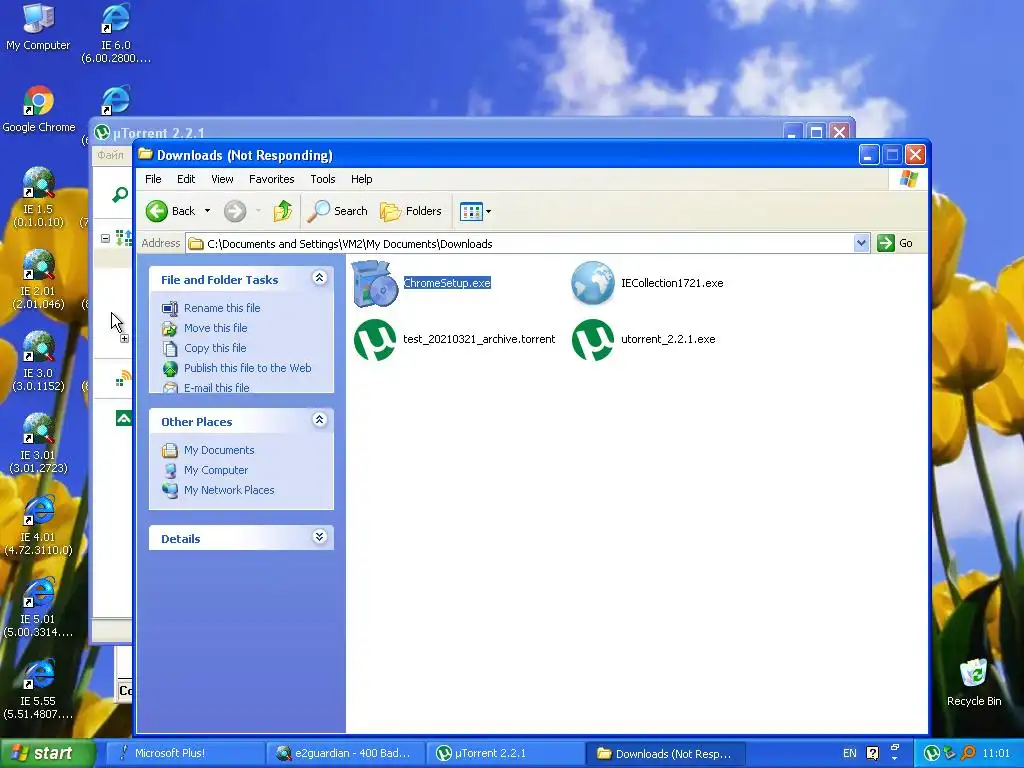Open the Views icon button
The height and width of the screenshot is (768, 1024).
click(x=471, y=211)
